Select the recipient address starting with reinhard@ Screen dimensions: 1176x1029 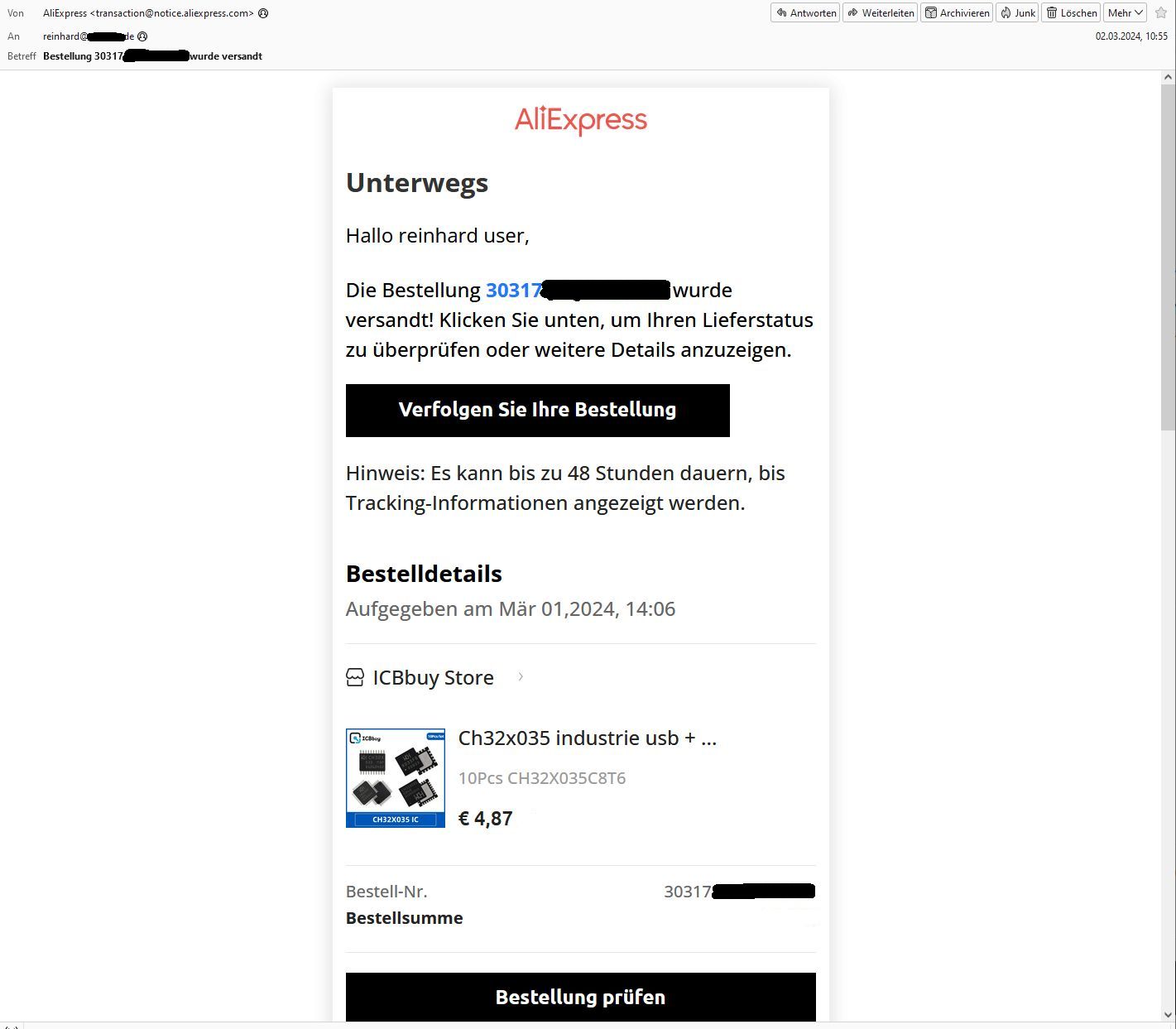click(89, 36)
